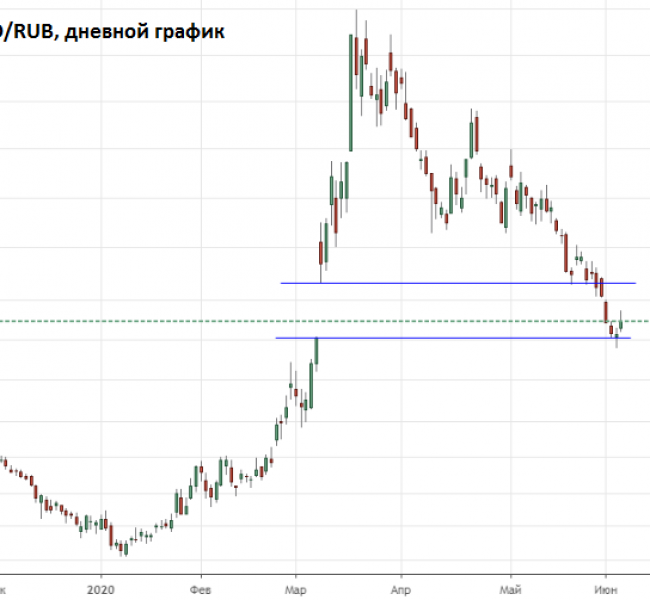Select the Мар month axis label
The width and height of the screenshot is (650, 600).
point(296,590)
